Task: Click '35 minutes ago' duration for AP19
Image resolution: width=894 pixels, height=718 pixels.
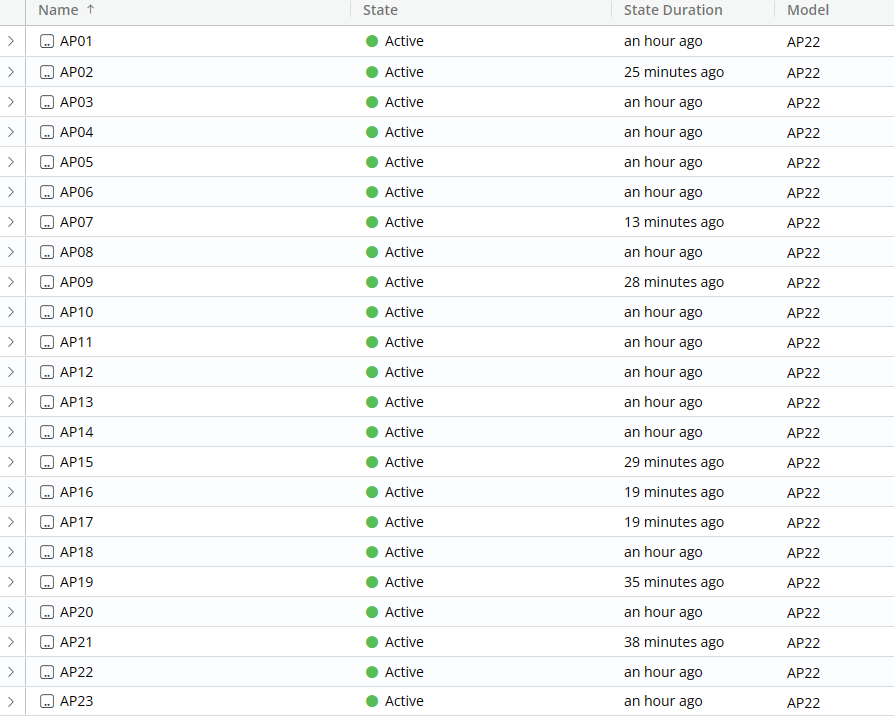Action: click(x=674, y=582)
